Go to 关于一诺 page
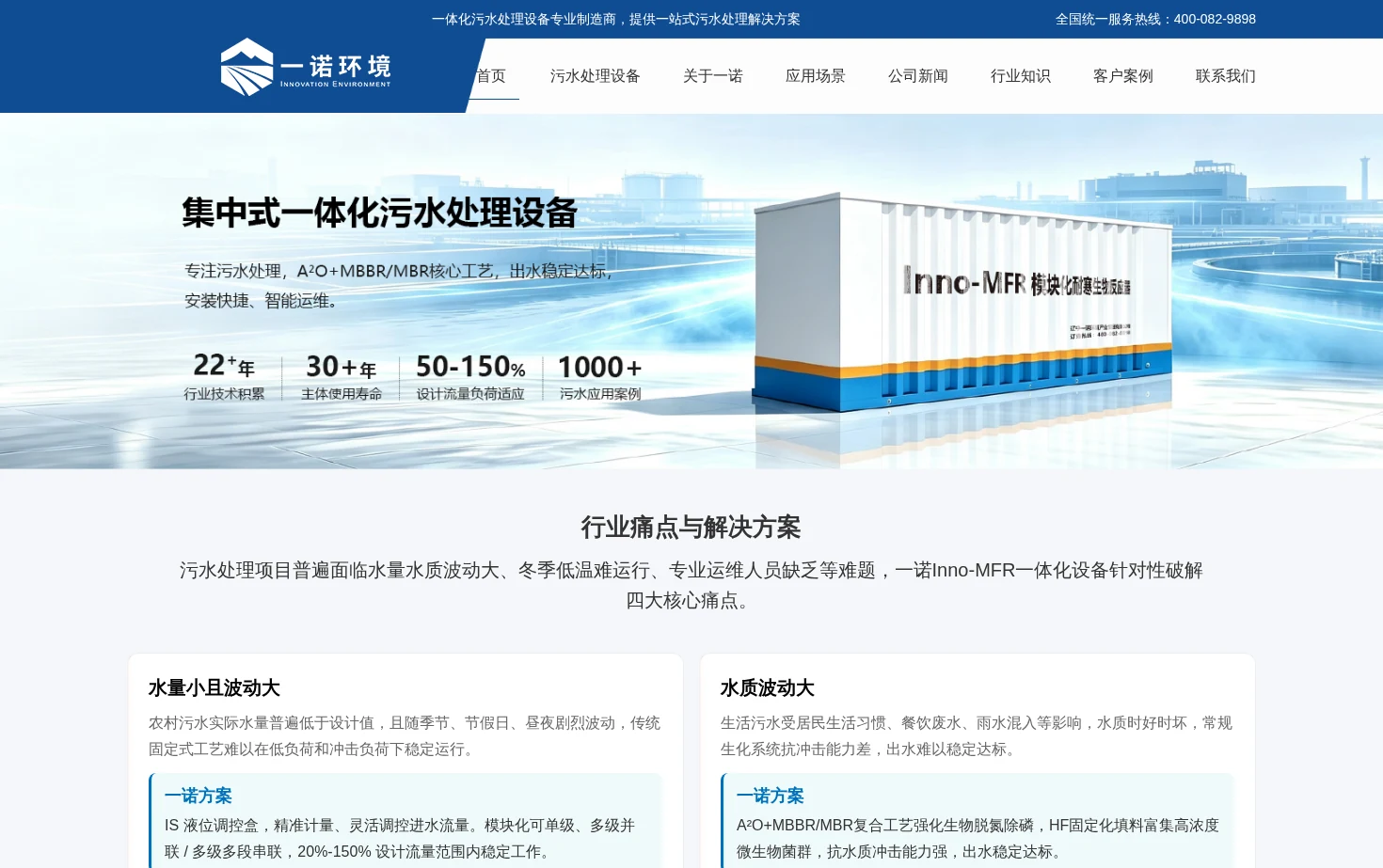 pos(713,76)
